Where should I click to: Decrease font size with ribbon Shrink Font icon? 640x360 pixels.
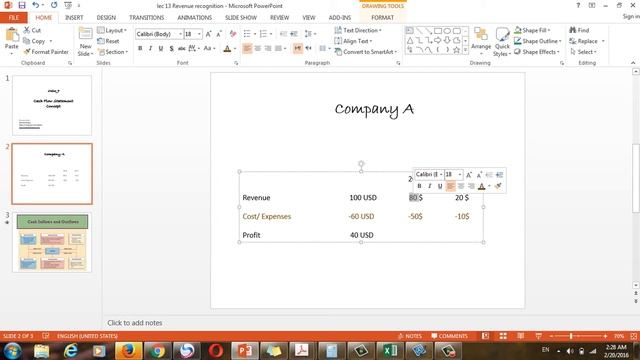pyautogui.click(x=219, y=34)
